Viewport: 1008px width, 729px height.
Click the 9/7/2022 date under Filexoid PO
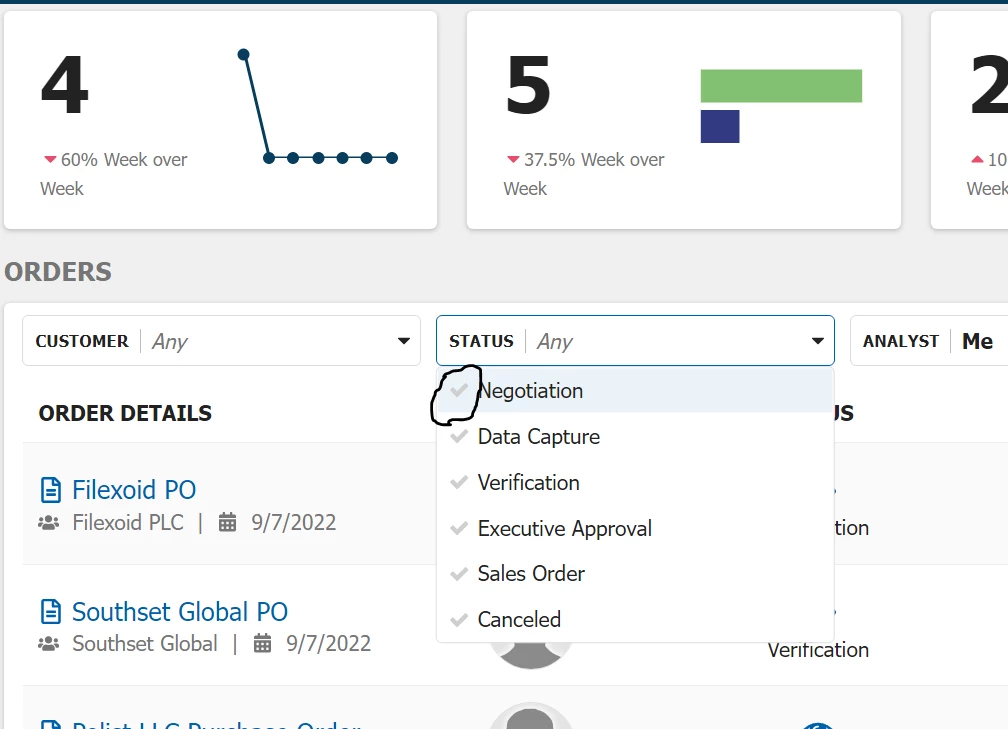(x=294, y=523)
